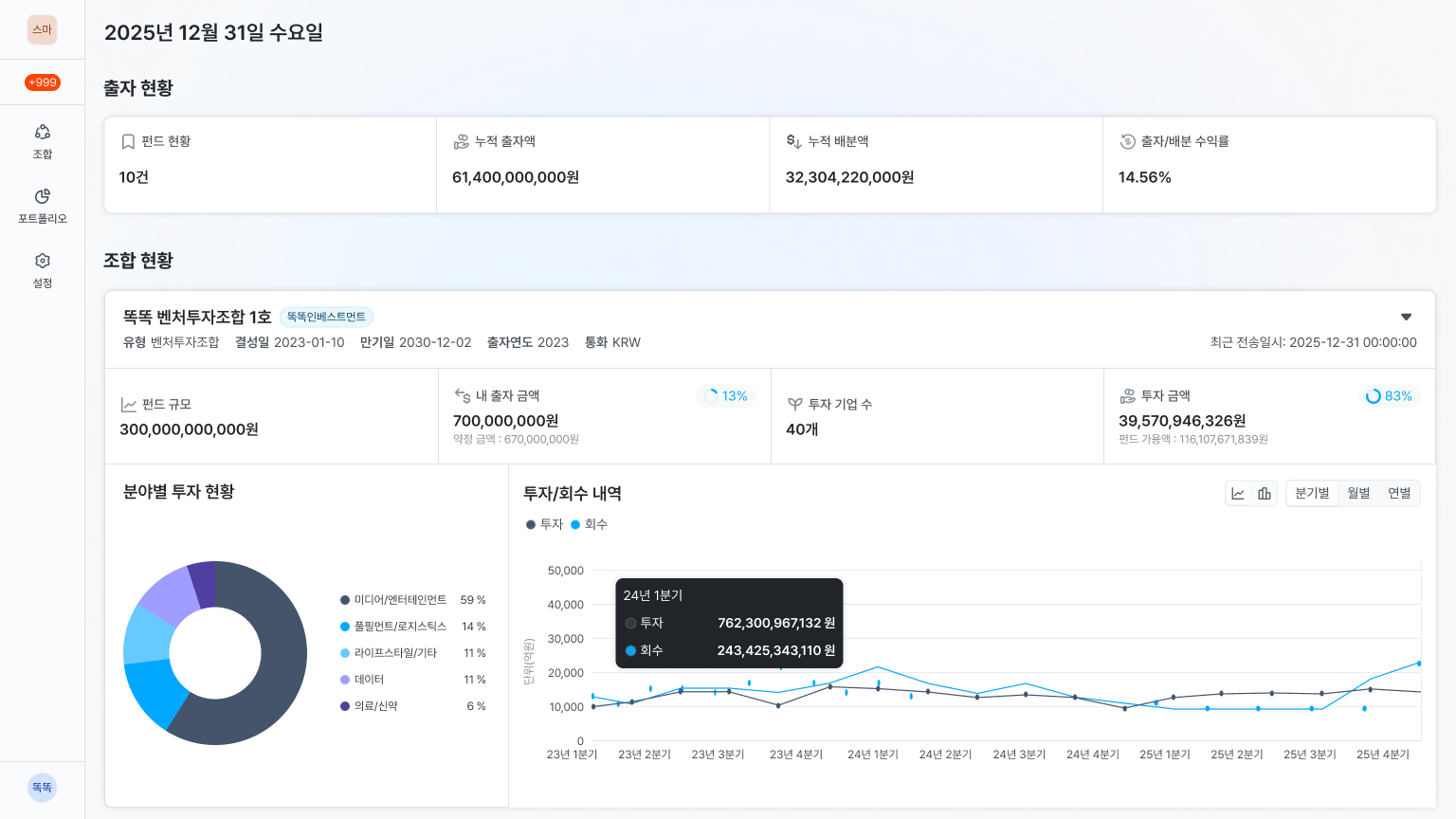Screen dimensions: 1456x819
Task: Click the 25년 4분기 axis label
Action: tap(1383, 755)
